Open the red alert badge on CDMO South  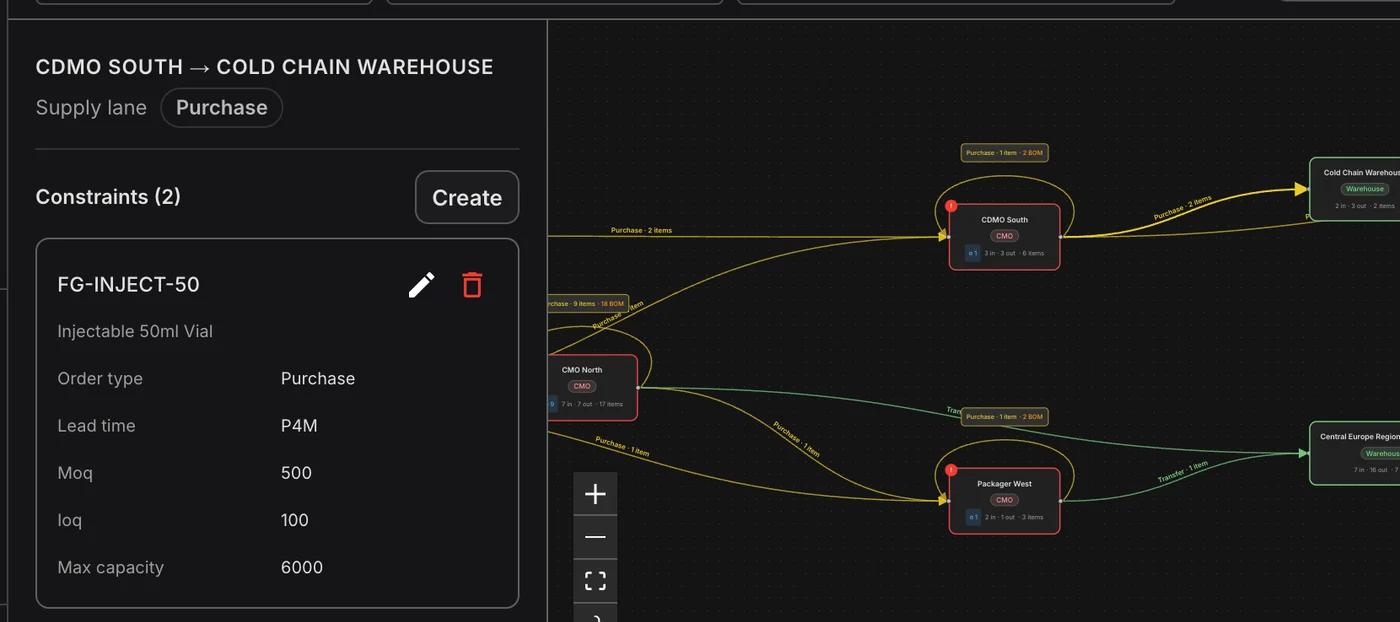(951, 206)
